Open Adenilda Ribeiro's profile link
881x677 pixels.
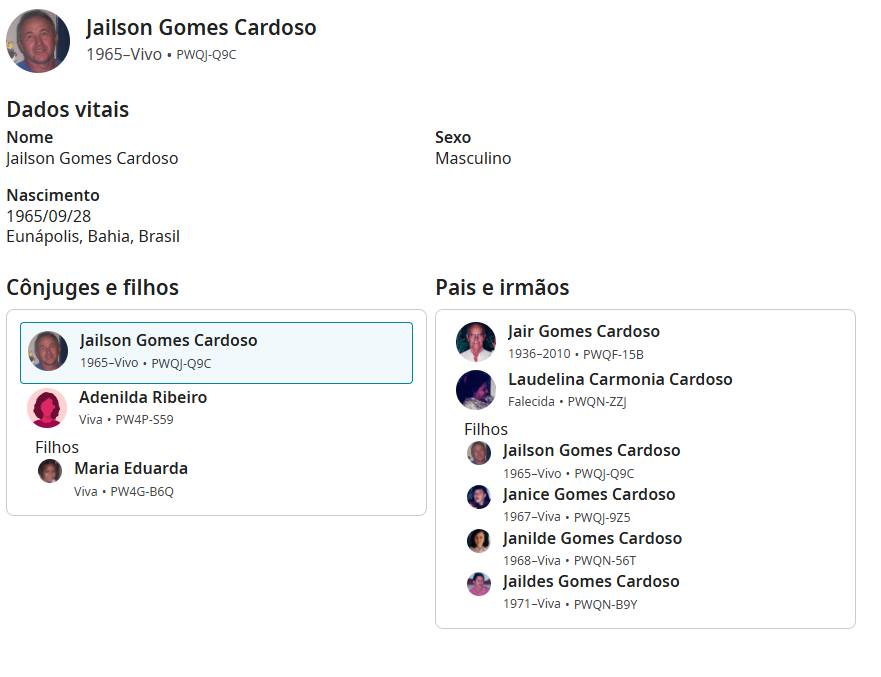click(143, 398)
